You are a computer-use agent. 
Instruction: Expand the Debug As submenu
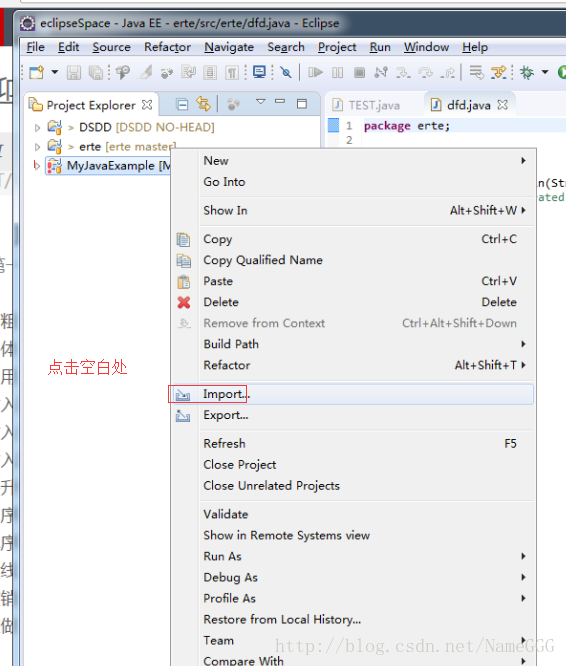352,577
